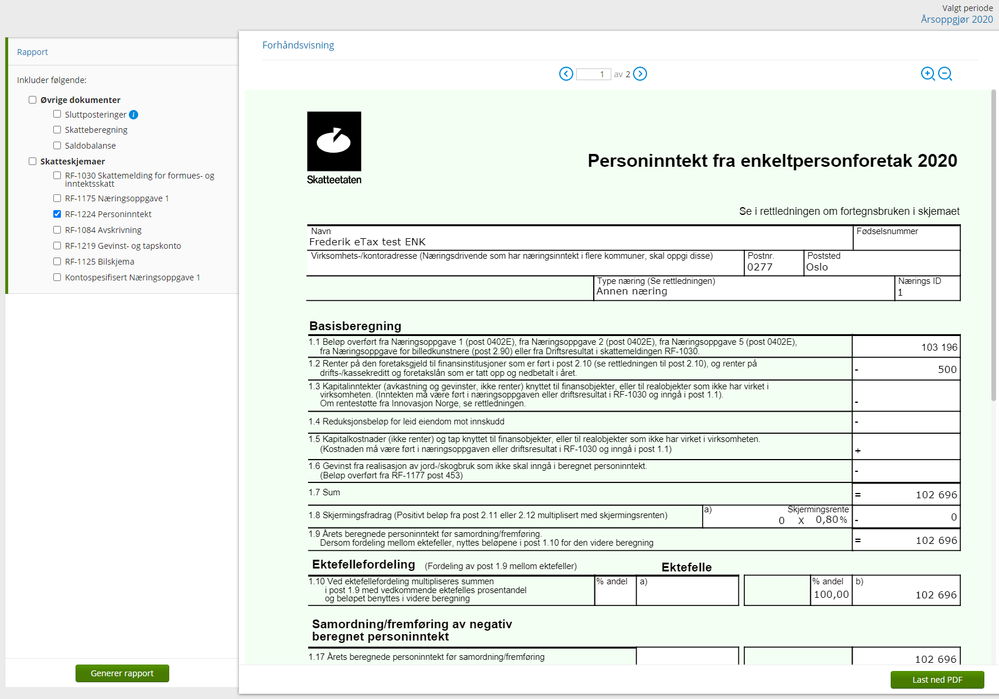Click the page number input field

tap(593, 75)
